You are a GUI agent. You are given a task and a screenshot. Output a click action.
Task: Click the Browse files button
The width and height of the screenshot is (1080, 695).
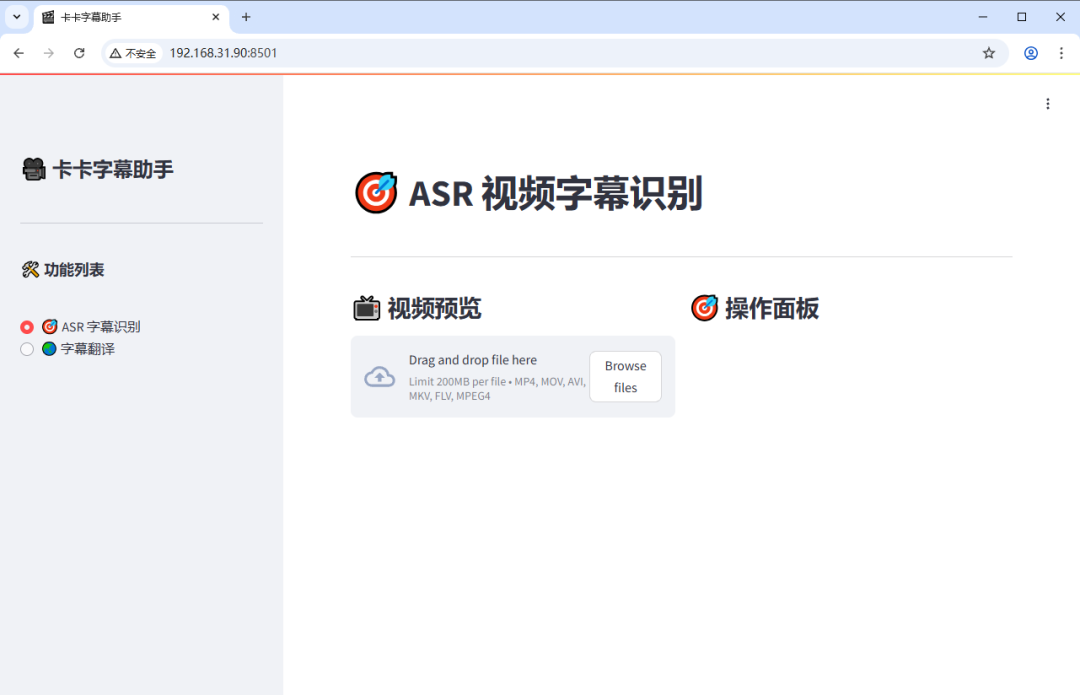point(625,376)
